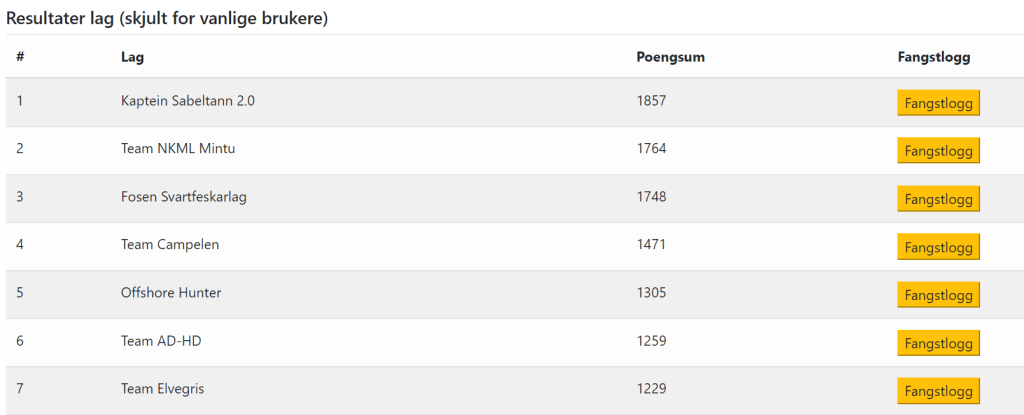This screenshot has width=1024, height=415.
Task: Open Fangstlogg for Fosen Svartfeskarlag
Action: click(938, 199)
